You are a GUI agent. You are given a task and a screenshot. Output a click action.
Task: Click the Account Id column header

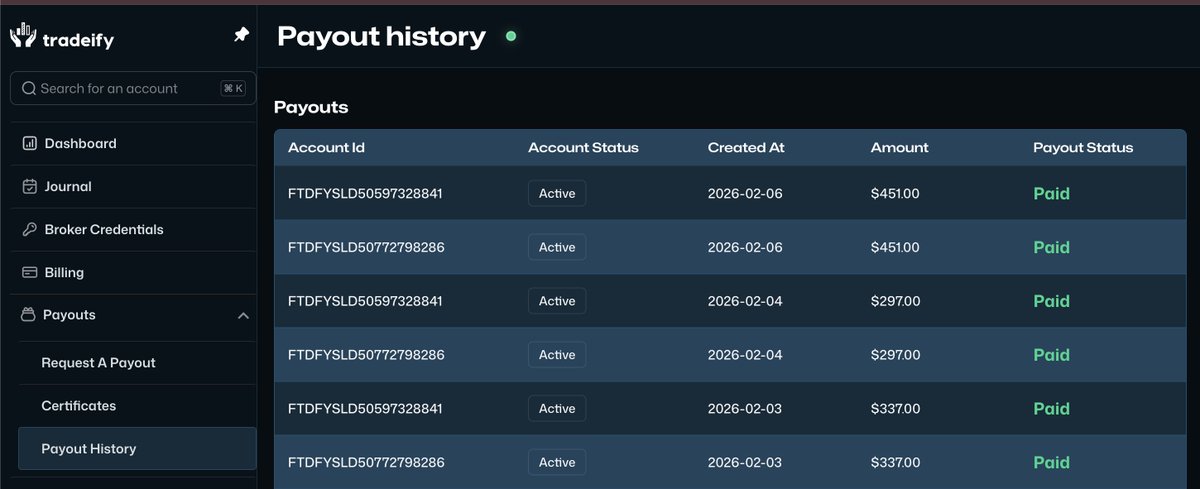click(x=326, y=147)
